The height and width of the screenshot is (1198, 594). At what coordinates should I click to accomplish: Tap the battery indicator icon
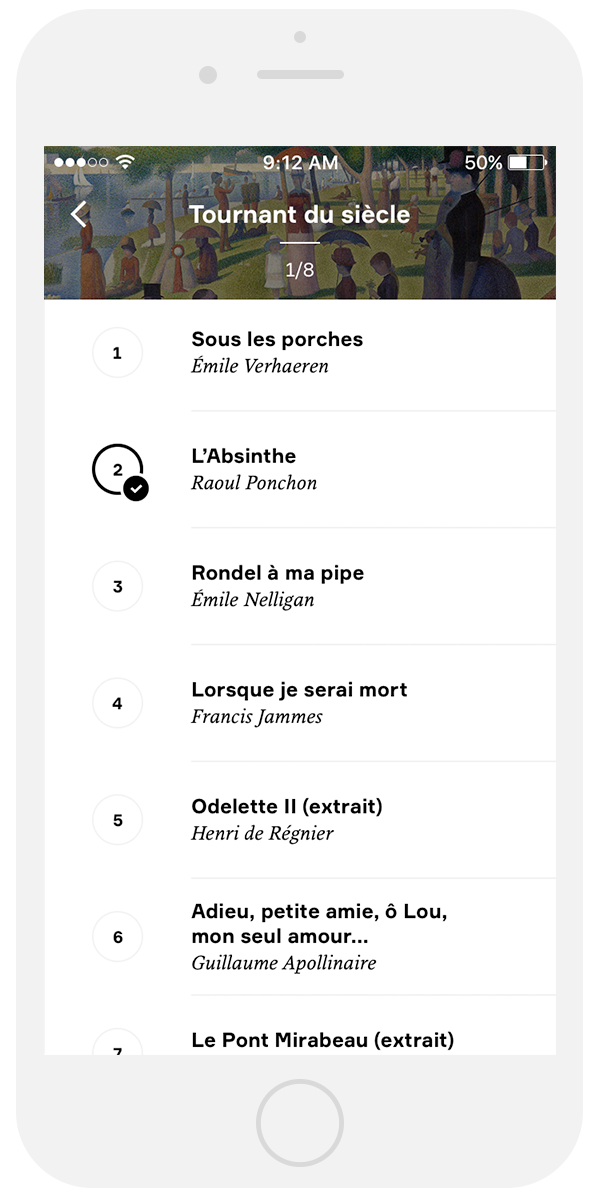[x=527, y=162]
